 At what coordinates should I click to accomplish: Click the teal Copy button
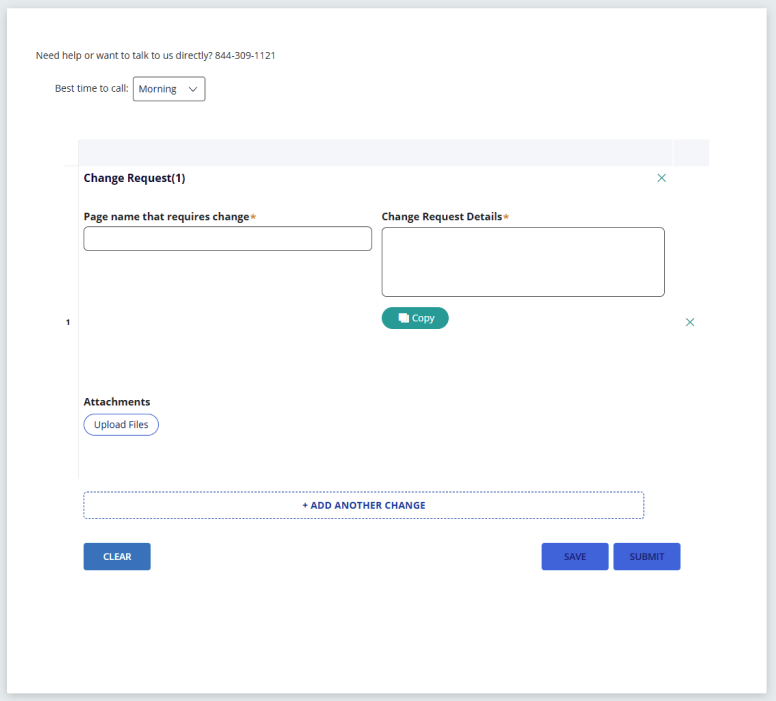pyautogui.click(x=415, y=318)
